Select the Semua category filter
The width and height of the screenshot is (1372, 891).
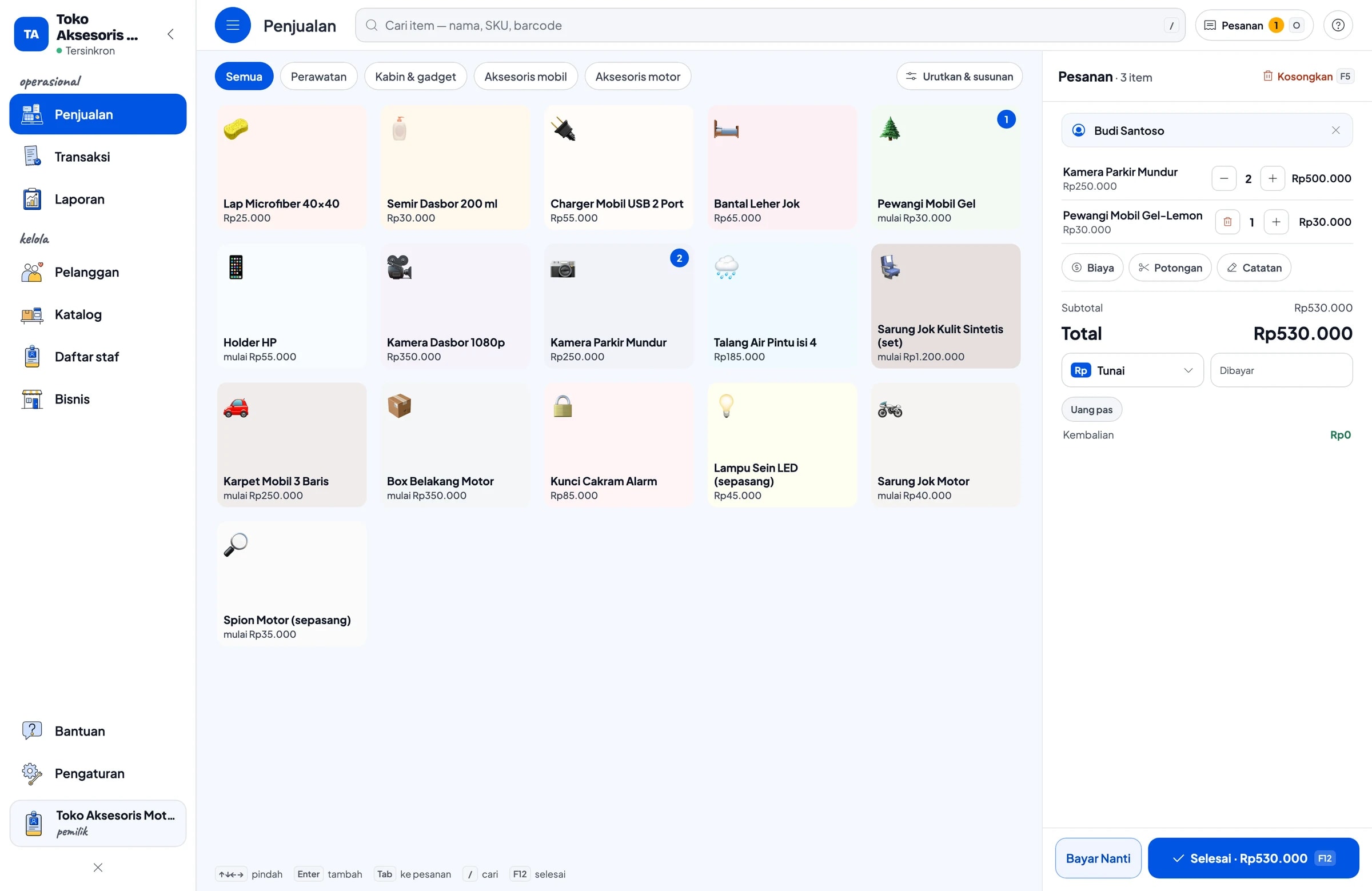(244, 77)
